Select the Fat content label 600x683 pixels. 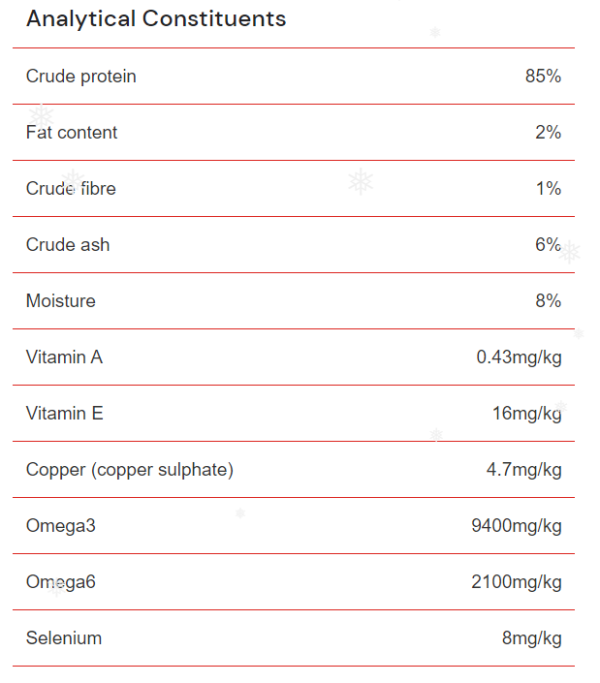coord(71,132)
